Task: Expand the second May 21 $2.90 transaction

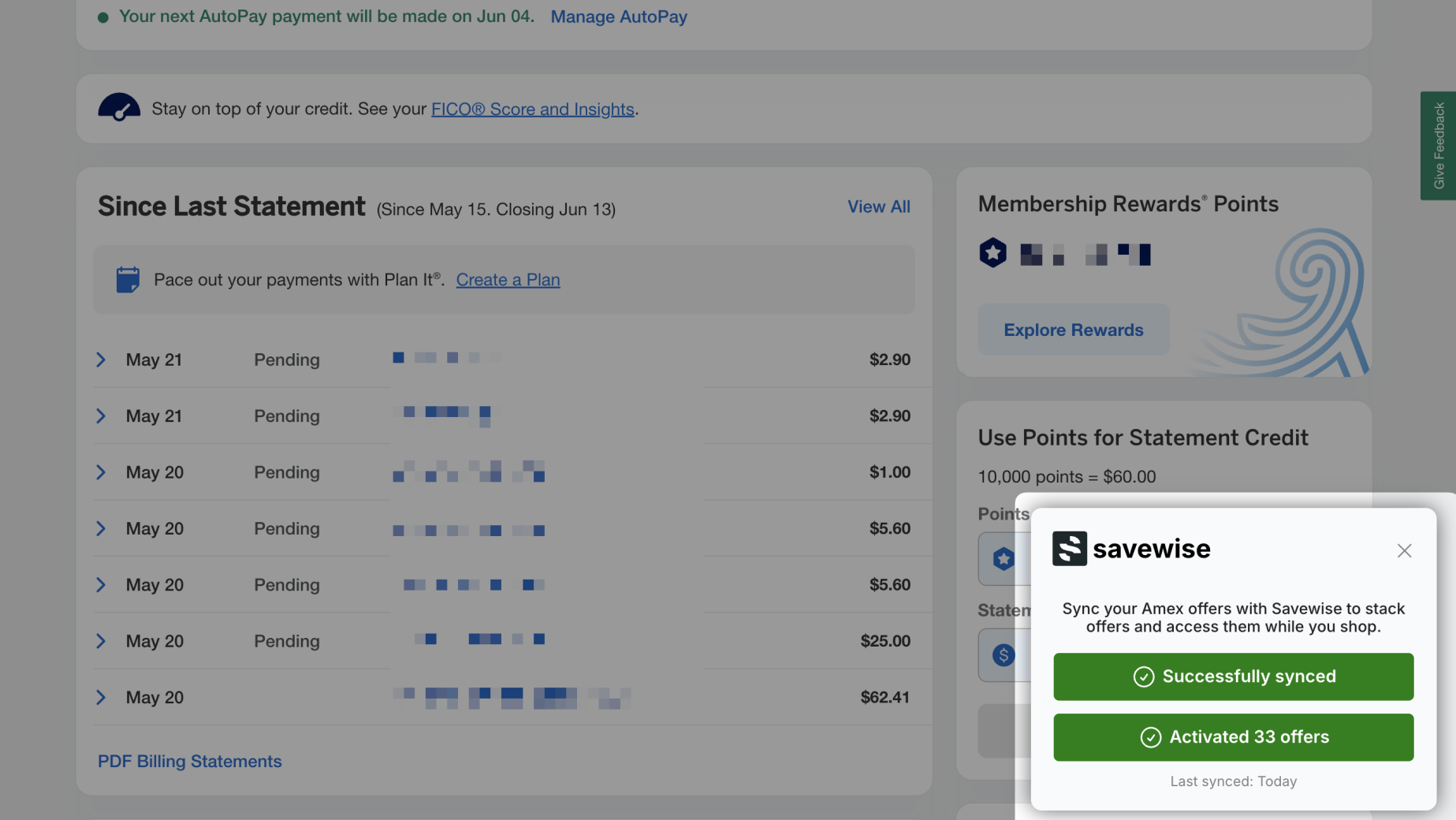Action: (101, 416)
